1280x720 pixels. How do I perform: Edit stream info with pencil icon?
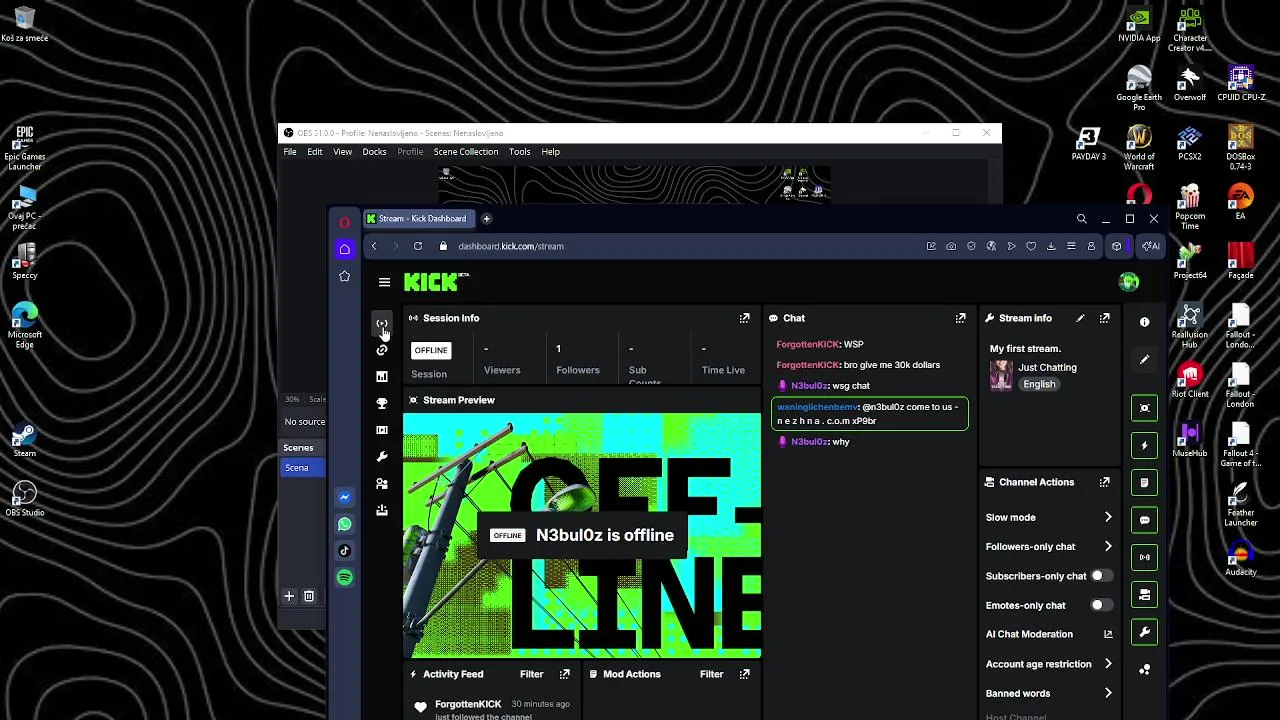click(x=1080, y=318)
